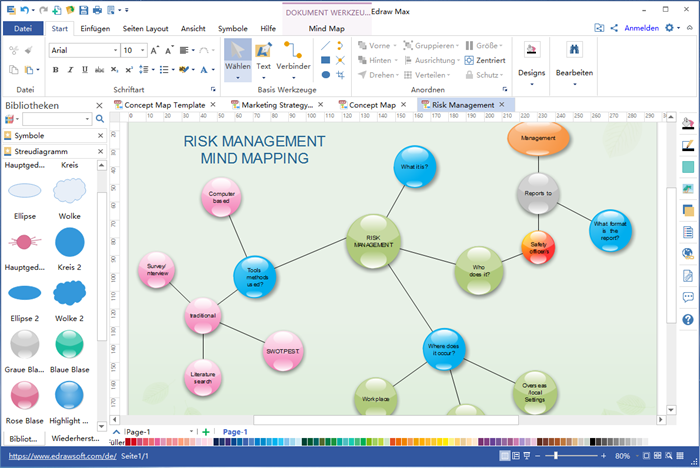
Task: Open the Arial font family dropdown
Action: click(115, 50)
